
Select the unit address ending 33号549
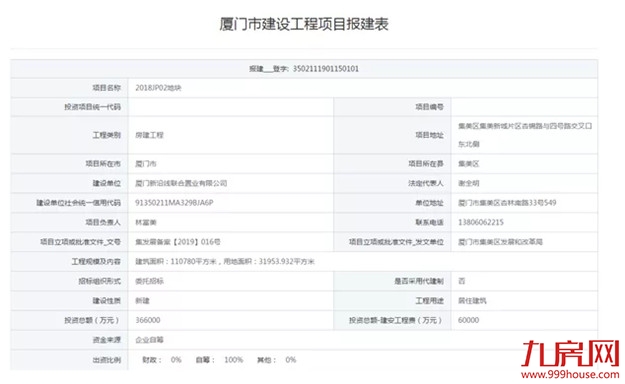point(507,203)
